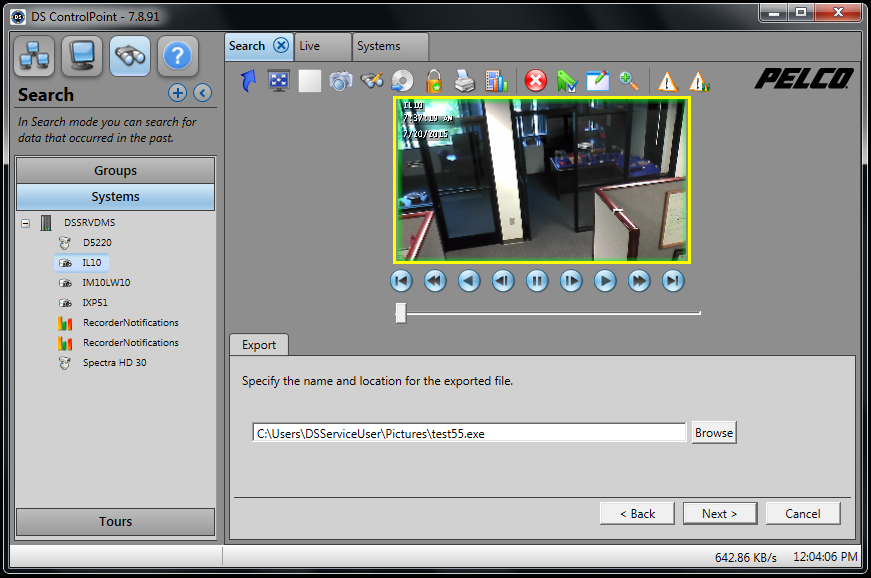Select the IM10LW10 camera in tree

[106, 283]
